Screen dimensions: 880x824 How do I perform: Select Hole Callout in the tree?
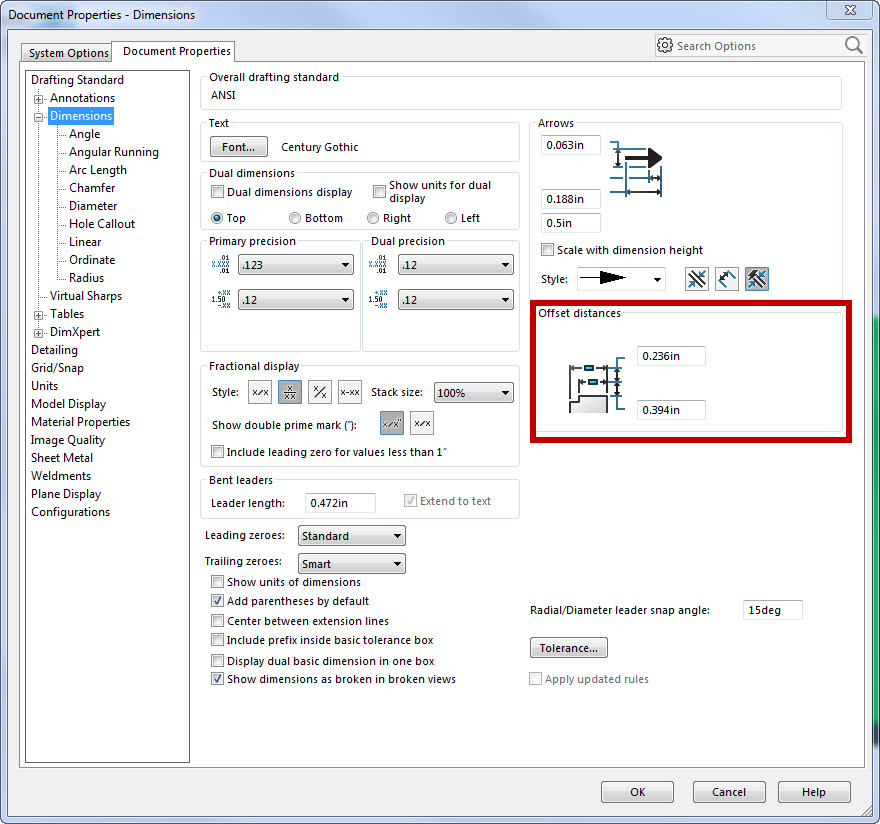(x=101, y=224)
